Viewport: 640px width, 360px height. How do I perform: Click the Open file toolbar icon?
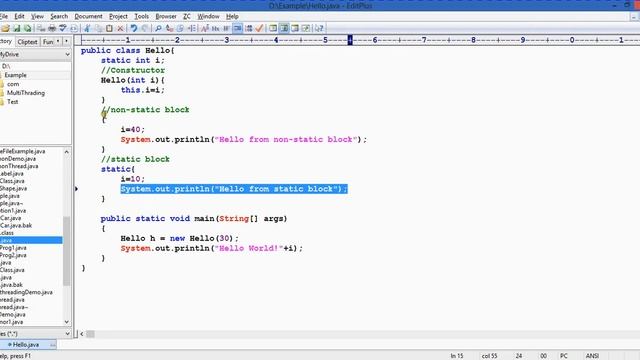pyautogui.click(x=6, y=28)
